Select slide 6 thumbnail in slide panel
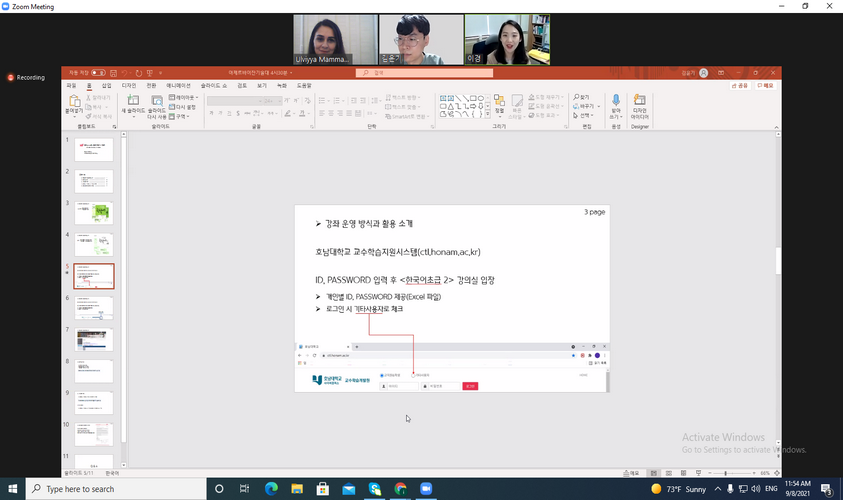This screenshot has height=500, width=843. coord(101,307)
